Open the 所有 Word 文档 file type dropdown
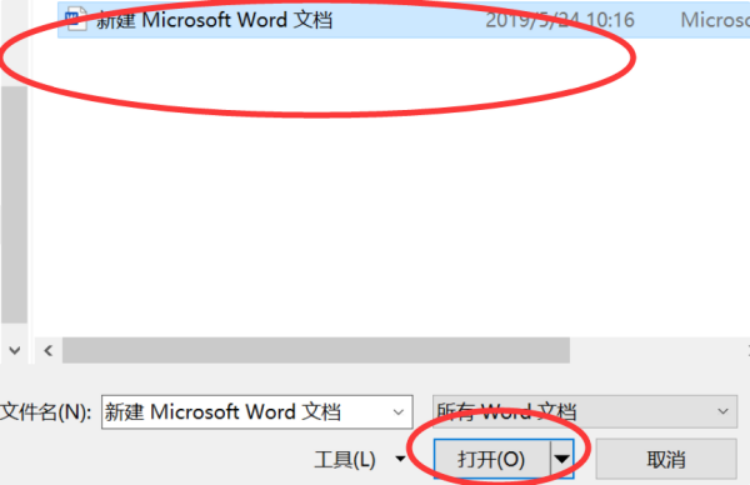Screen dimensions: 750x485 (x=585, y=411)
